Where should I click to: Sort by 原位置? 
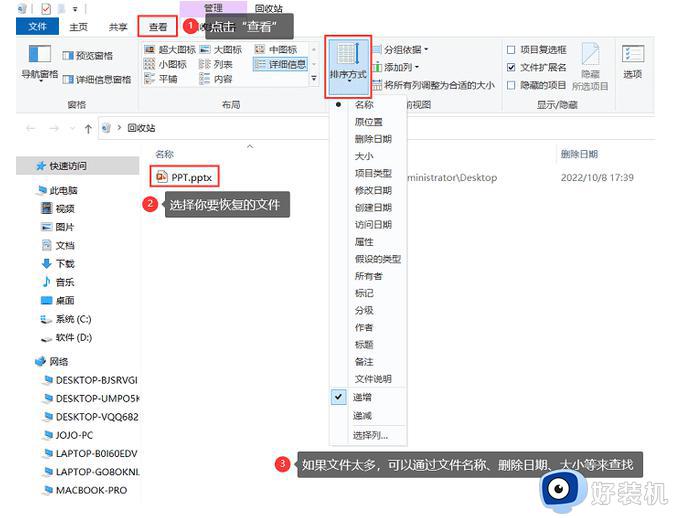point(369,122)
